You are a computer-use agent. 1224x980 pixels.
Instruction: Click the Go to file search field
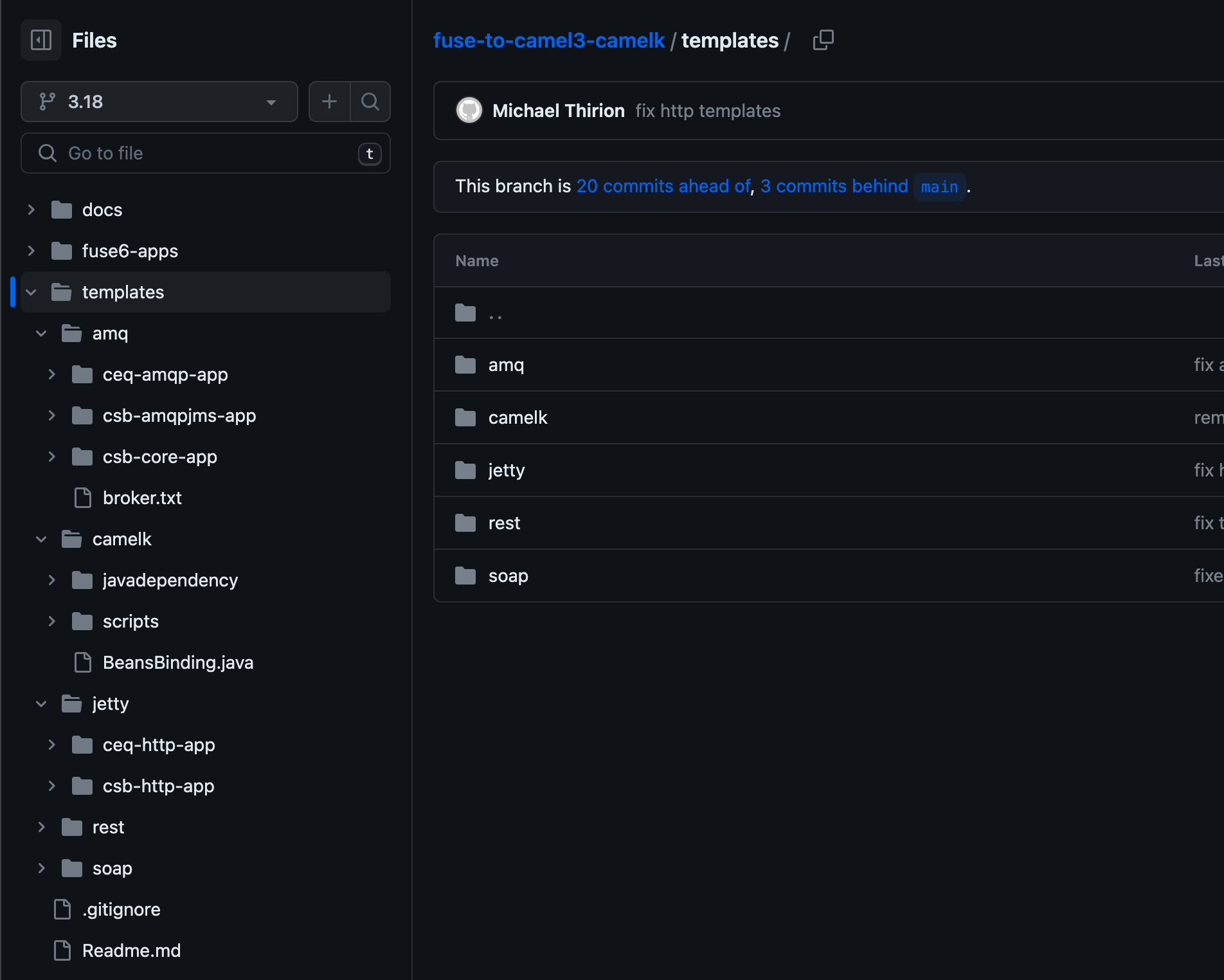(193, 153)
